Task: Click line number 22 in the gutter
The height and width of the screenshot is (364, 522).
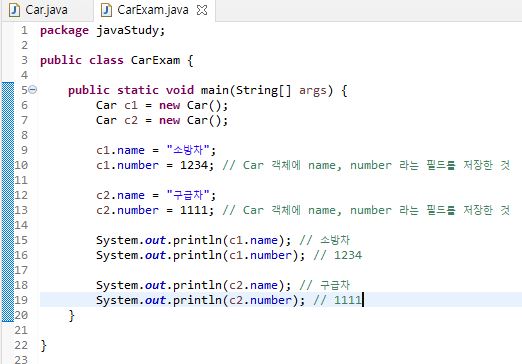Action: click(21, 345)
